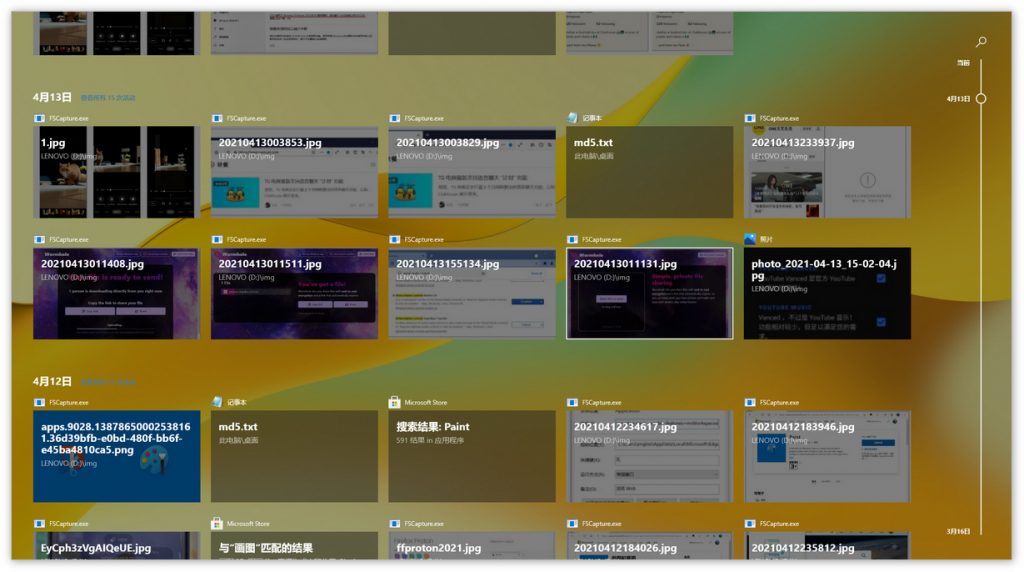
Task: Click the 4月13日 handle on timeline slider
Action: [x=981, y=98]
